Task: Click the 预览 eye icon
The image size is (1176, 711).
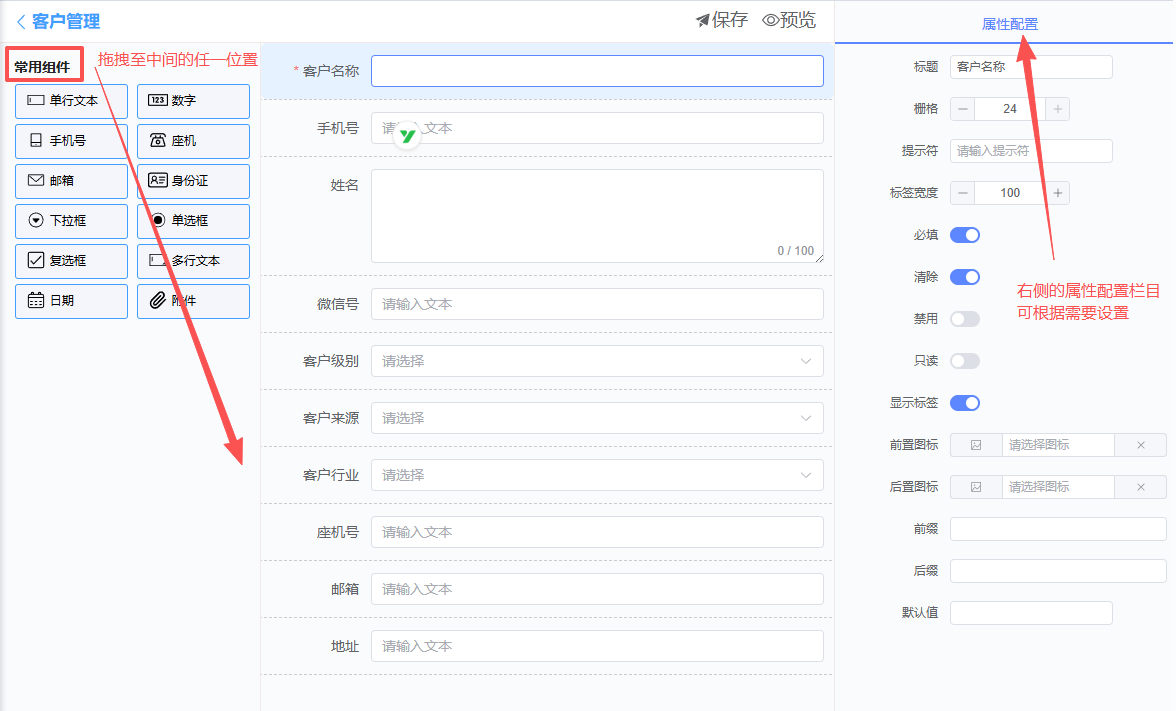Action: pos(770,20)
